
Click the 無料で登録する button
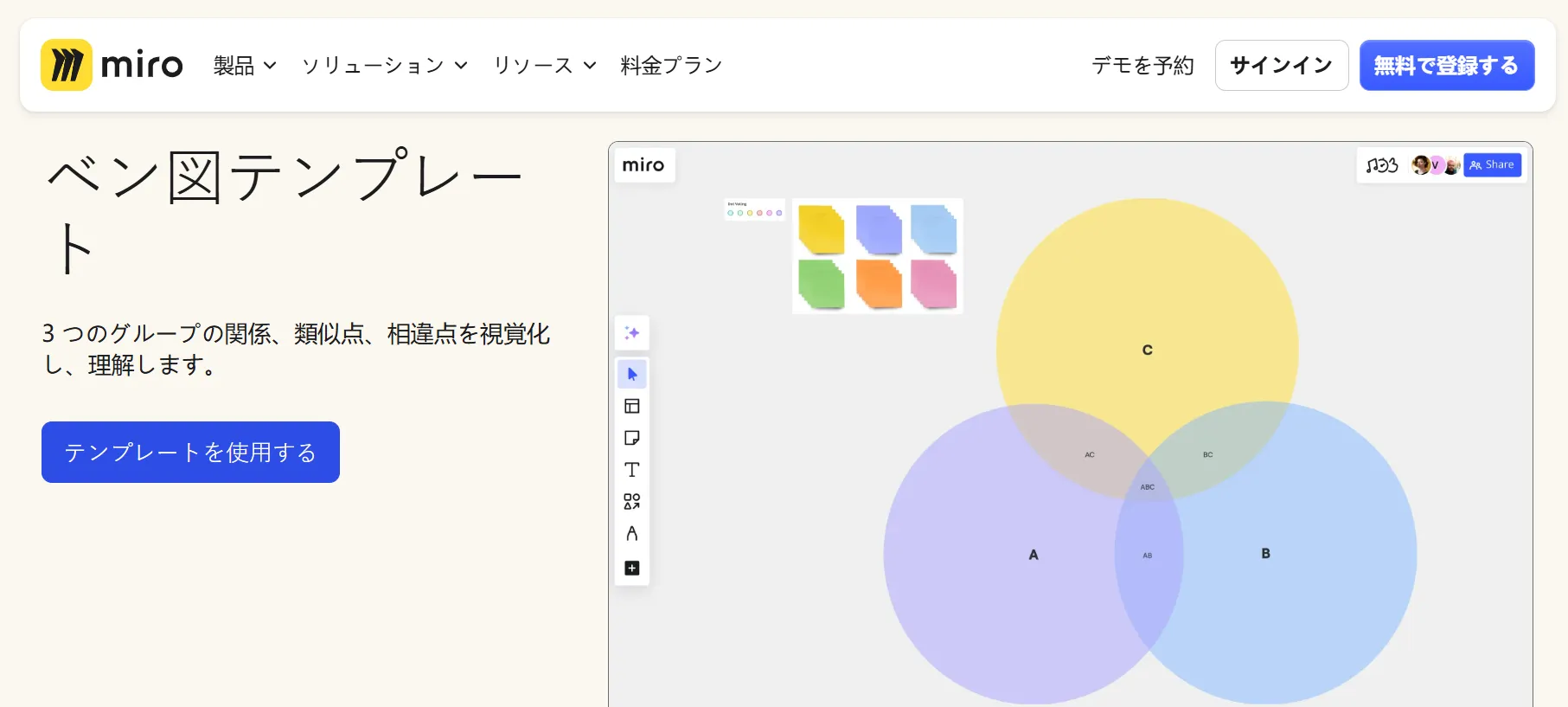1446,66
